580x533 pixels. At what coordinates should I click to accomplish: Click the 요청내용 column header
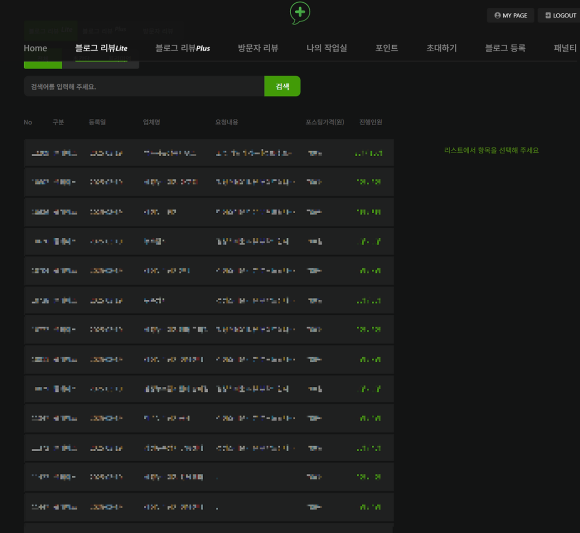(227, 122)
